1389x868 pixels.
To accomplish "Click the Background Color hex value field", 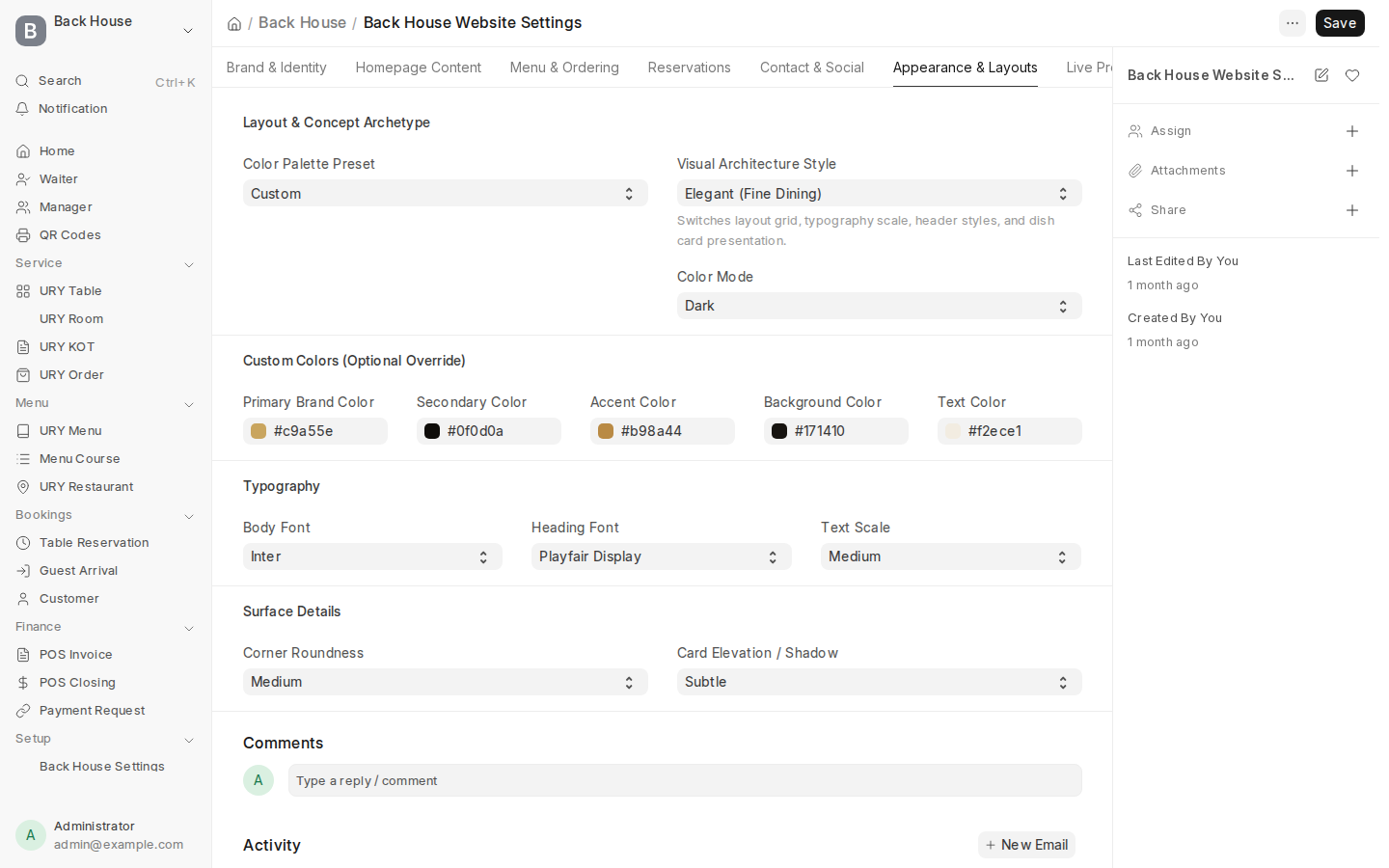I will click(836, 431).
